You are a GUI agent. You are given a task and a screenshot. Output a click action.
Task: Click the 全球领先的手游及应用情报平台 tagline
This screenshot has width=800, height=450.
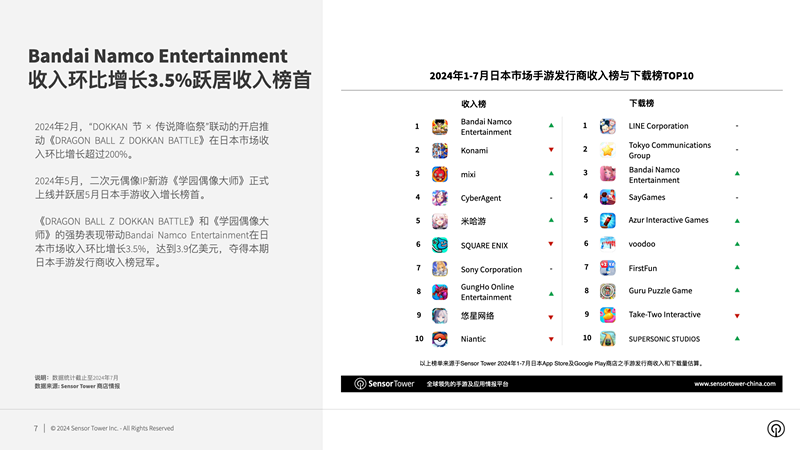click(467, 384)
